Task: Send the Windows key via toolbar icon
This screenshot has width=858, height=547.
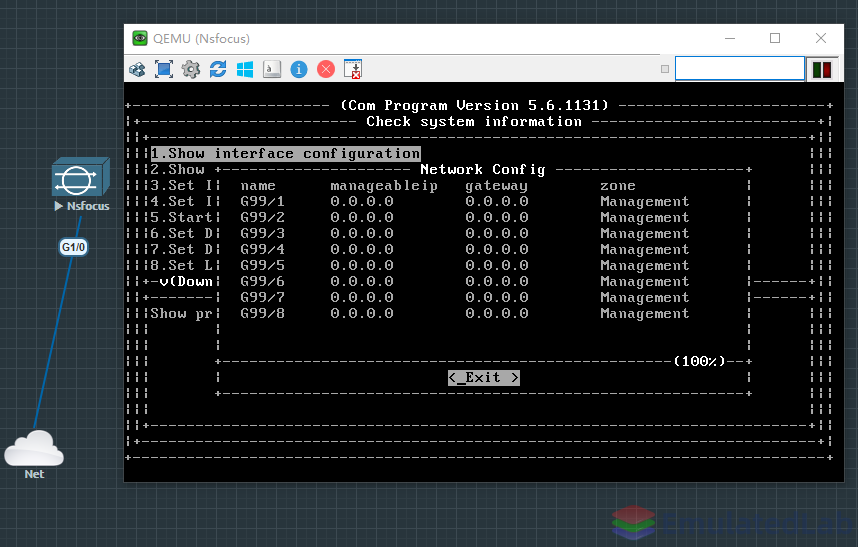Action: point(245,69)
